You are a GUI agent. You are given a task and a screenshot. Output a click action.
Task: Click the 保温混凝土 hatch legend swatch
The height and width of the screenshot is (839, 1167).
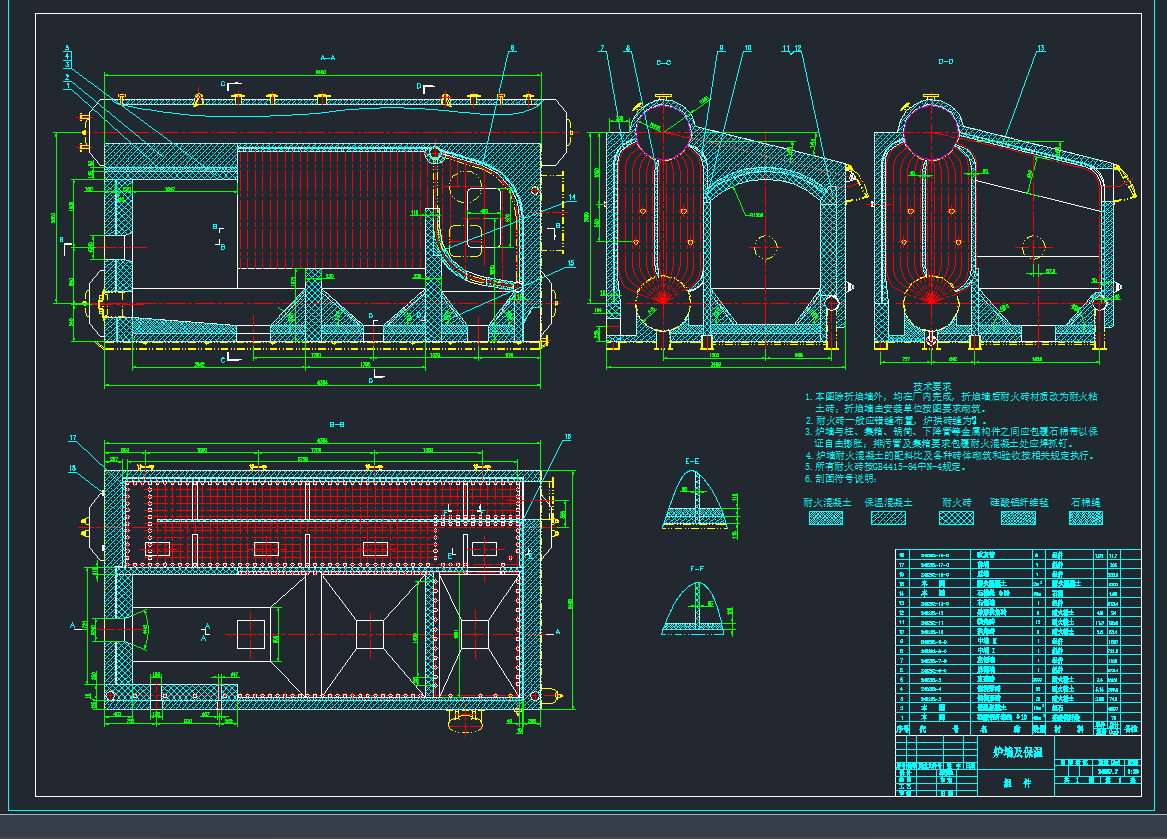click(x=888, y=518)
